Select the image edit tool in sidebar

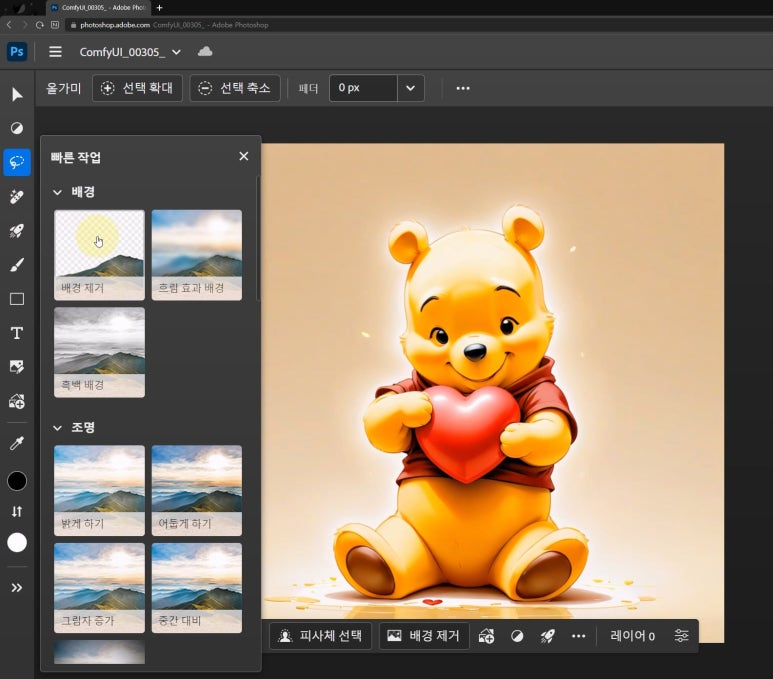pyautogui.click(x=17, y=367)
